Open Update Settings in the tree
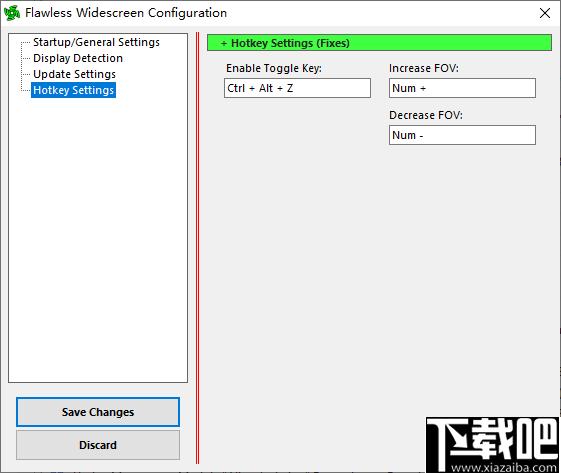The width and height of the screenshot is (561, 473). point(74,74)
